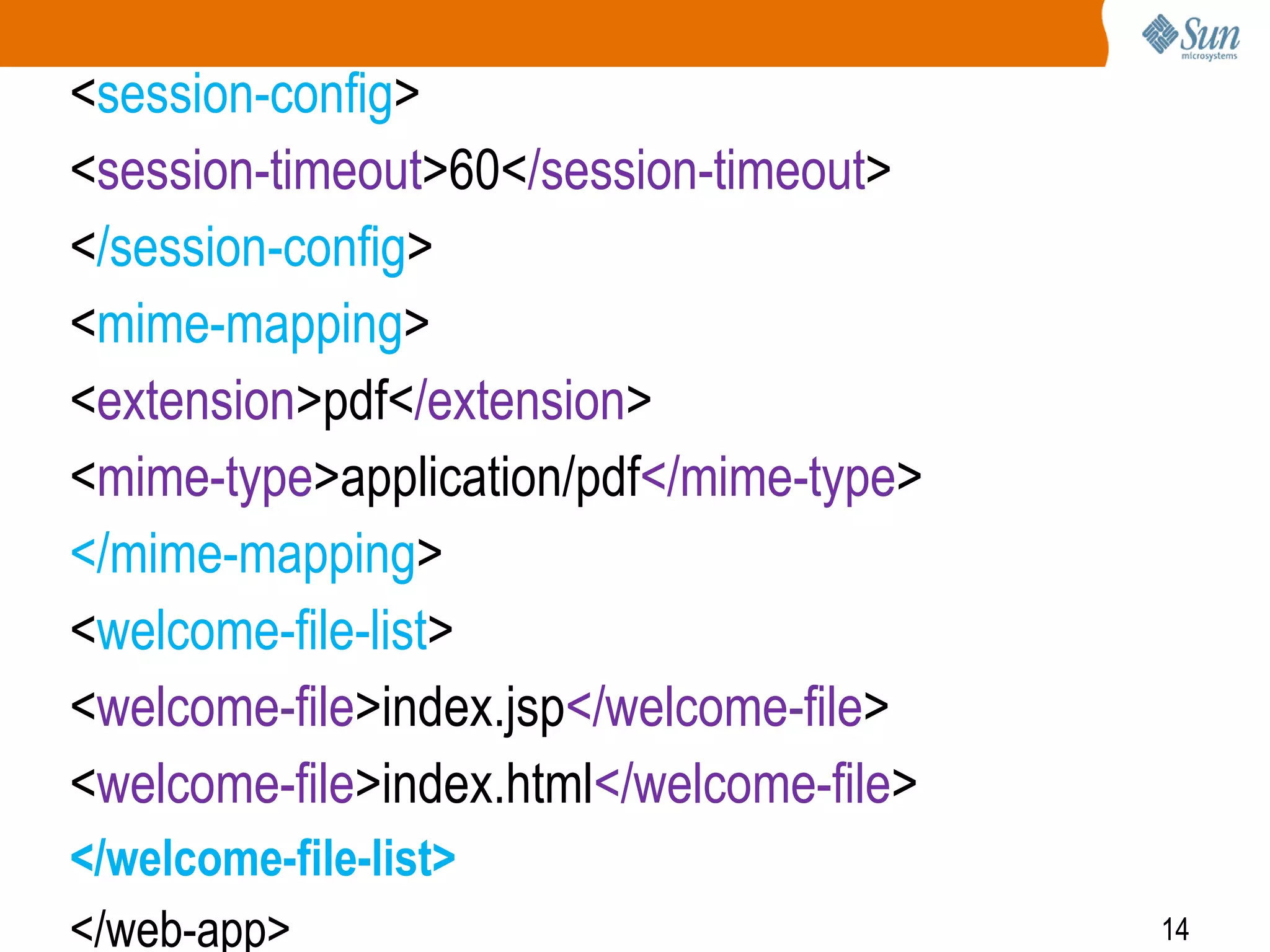Select the welcome-file index.html line
Image resolution: width=1270 pixels, height=952 pixels.
(494, 783)
